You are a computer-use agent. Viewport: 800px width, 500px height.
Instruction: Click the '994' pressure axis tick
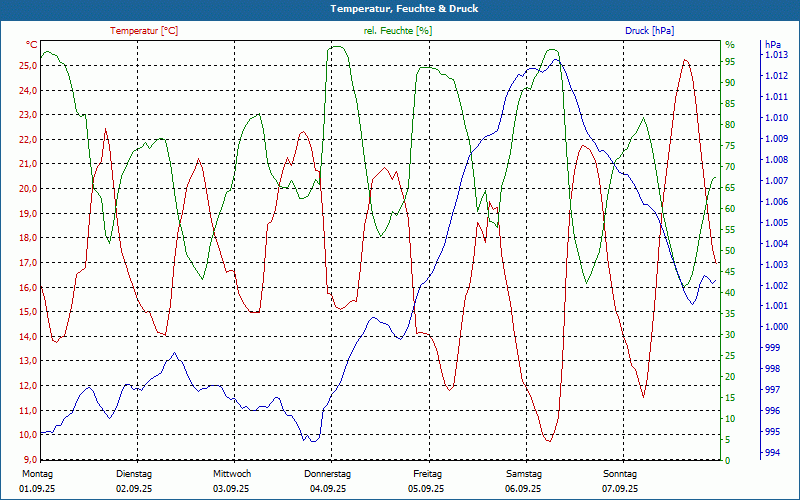(x=772, y=454)
